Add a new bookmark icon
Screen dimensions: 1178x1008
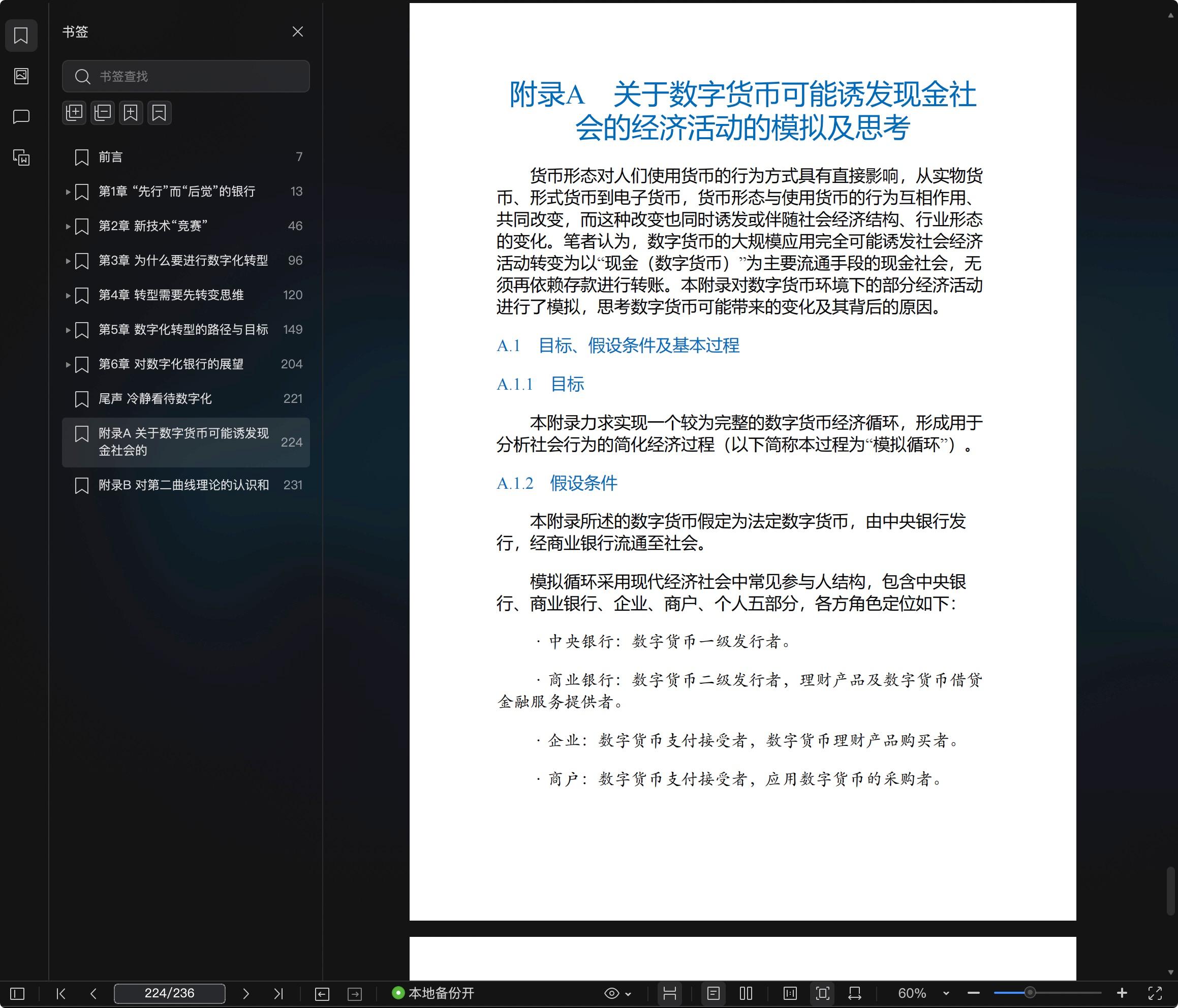point(131,113)
